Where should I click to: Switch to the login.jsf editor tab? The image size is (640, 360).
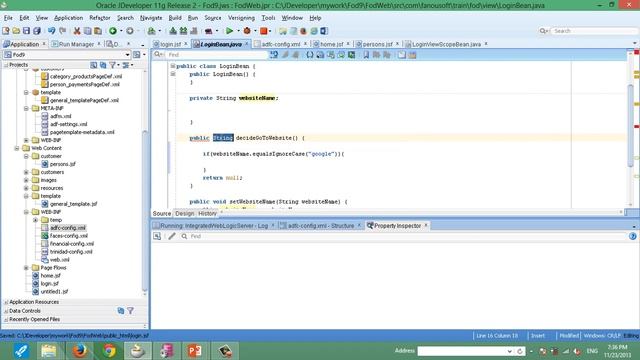[x=170, y=44]
